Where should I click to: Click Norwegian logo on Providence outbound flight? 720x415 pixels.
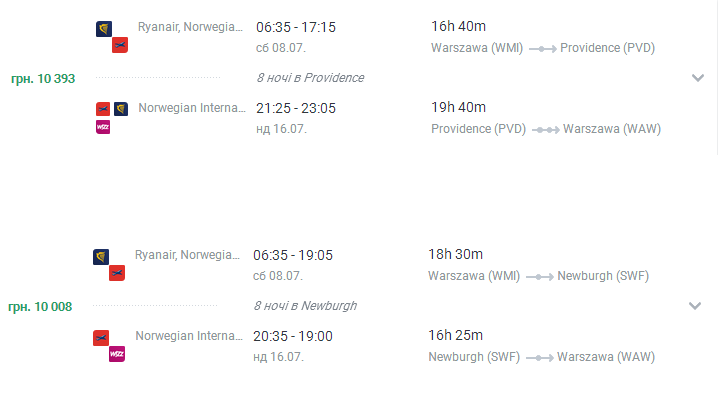point(120,45)
